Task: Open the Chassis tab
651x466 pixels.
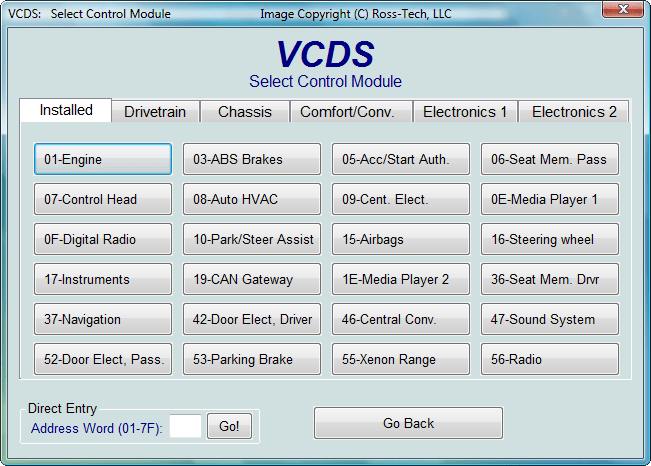Action: point(245,112)
